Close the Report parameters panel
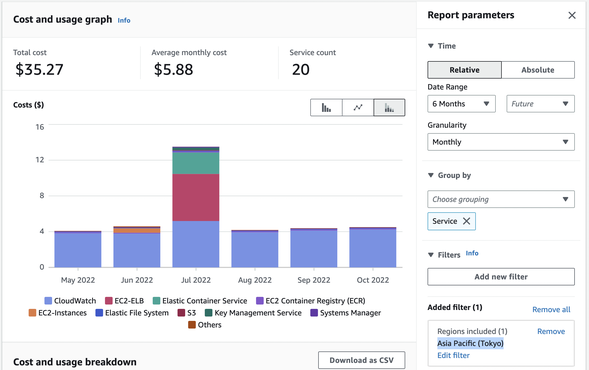Image resolution: width=589 pixels, height=370 pixels. (x=572, y=15)
